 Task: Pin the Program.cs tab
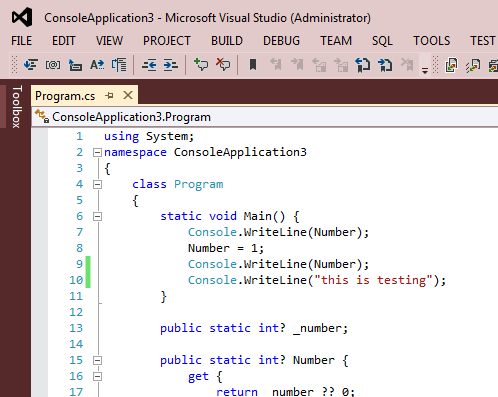point(109,96)
